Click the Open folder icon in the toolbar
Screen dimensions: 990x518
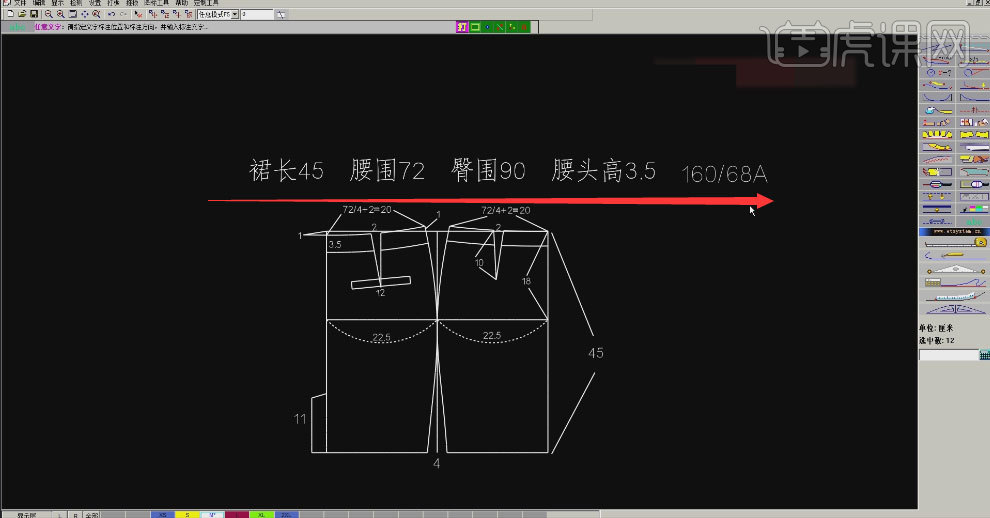pos(21,15)
